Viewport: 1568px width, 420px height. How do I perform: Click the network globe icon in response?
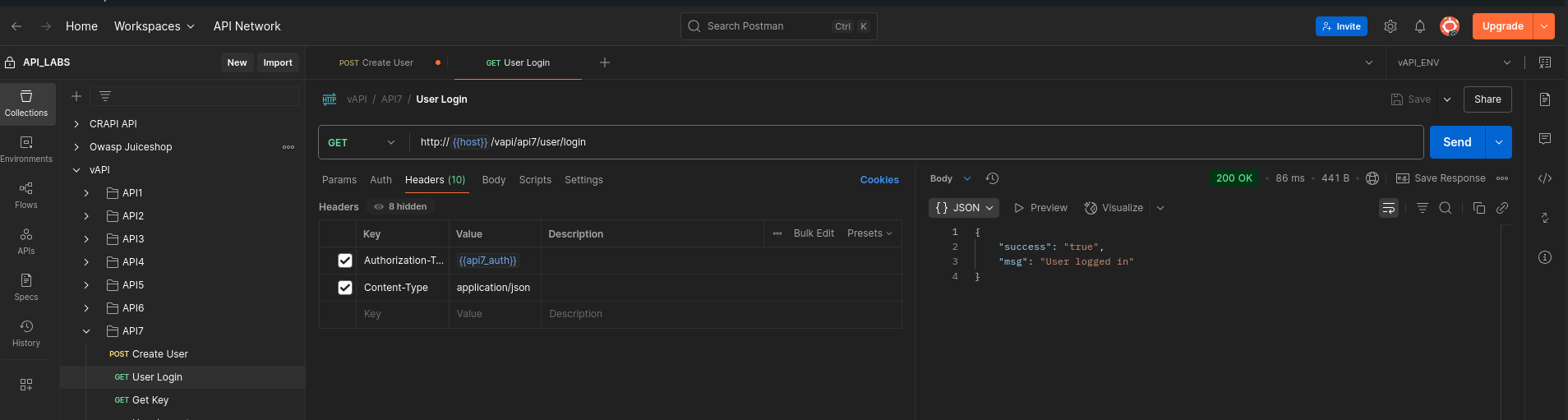click(x=1372, y=178)
